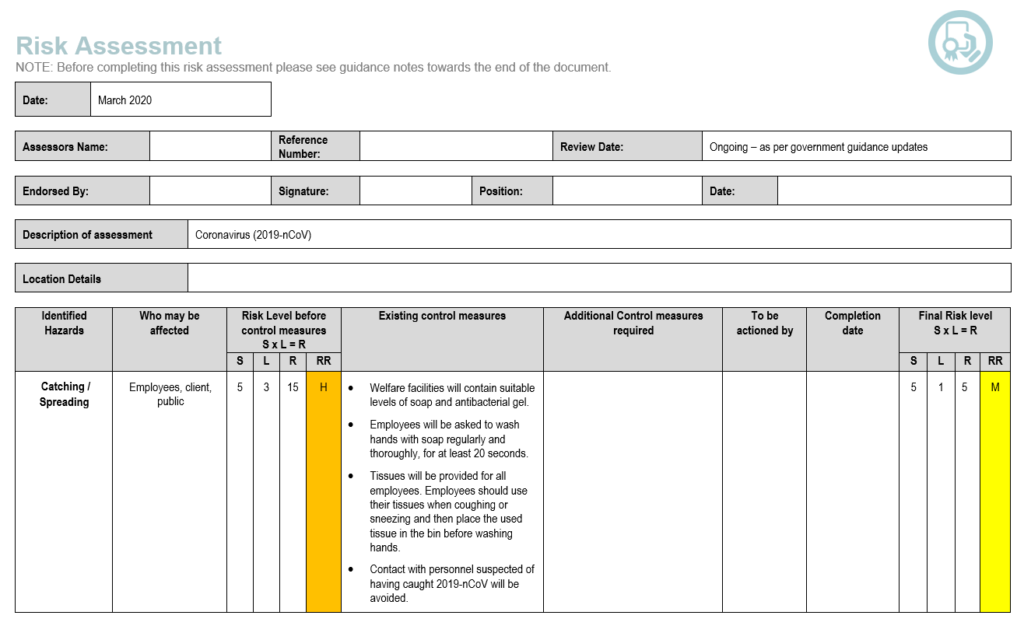Image resolution: width=1024 pixels, height=633 pixels.
Task: Click the Review Date value cell
Action: [855, 147]
